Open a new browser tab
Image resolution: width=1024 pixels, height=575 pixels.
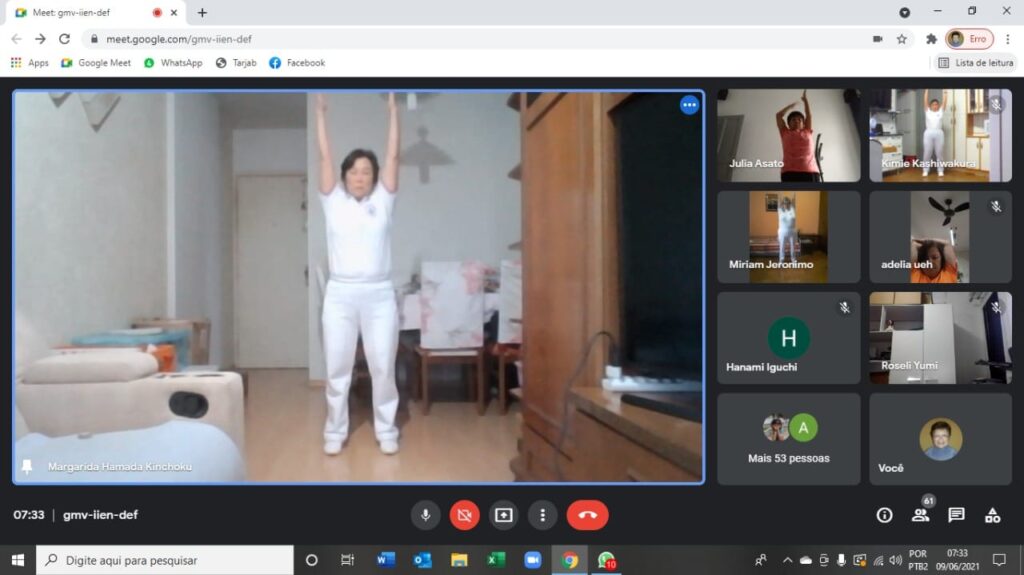tap(202, 13)
